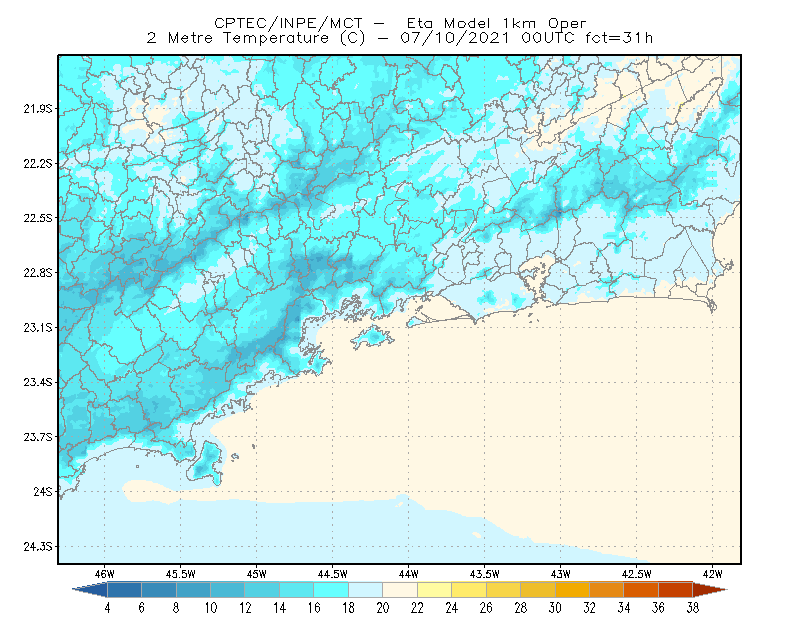
Task: Click the 44W longitude axis label
Action: 409,574
